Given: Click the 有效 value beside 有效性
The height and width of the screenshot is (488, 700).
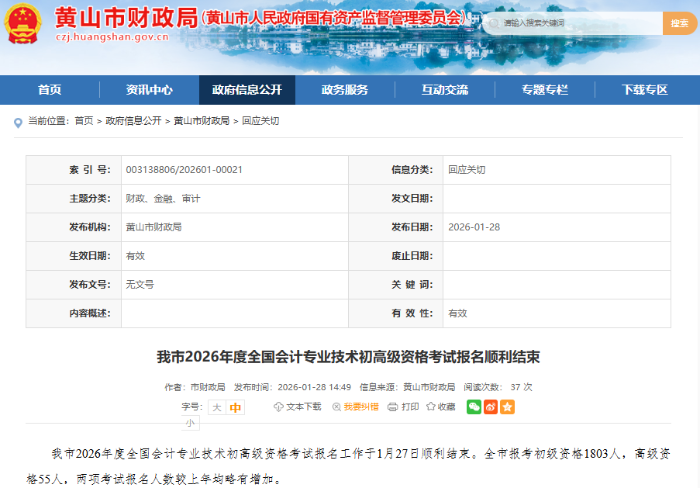Looking at the screenshot, I should [458, 313].
